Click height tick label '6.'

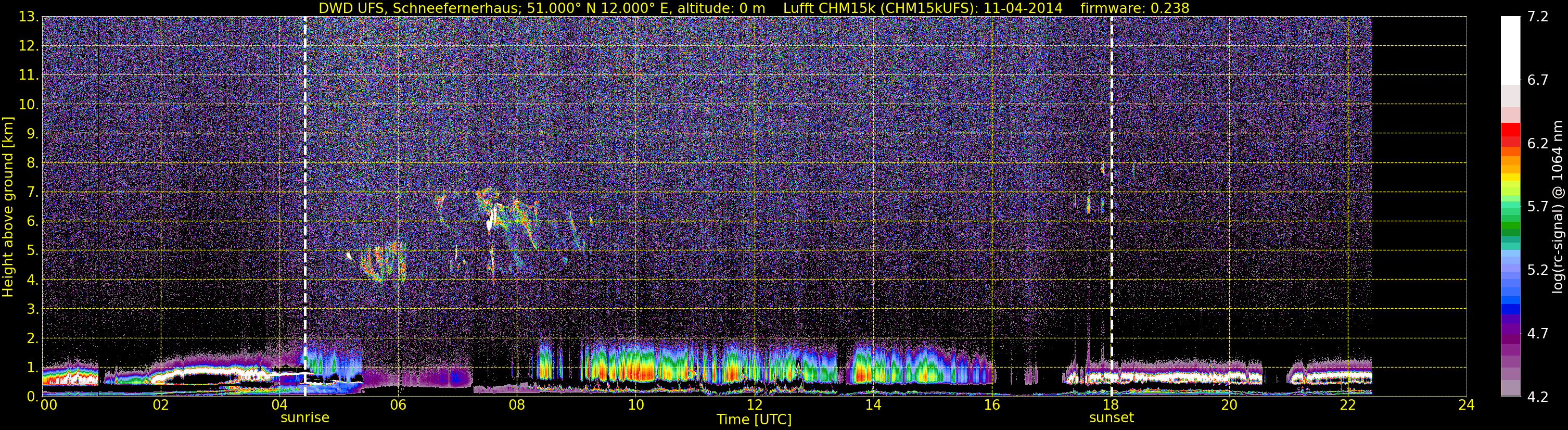[32, 222]
